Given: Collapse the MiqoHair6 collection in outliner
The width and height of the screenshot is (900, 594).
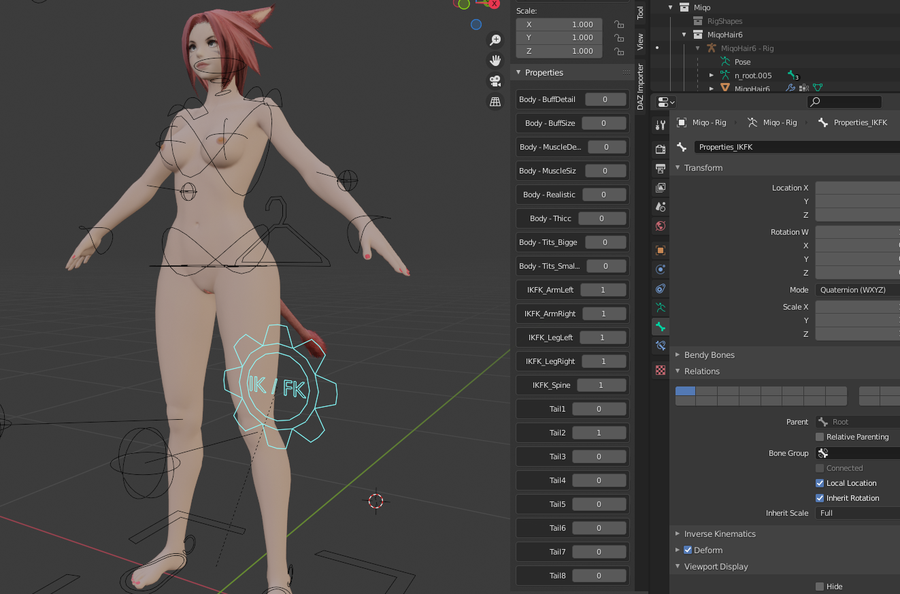Looking at the screenshot, I should (684, 34).
